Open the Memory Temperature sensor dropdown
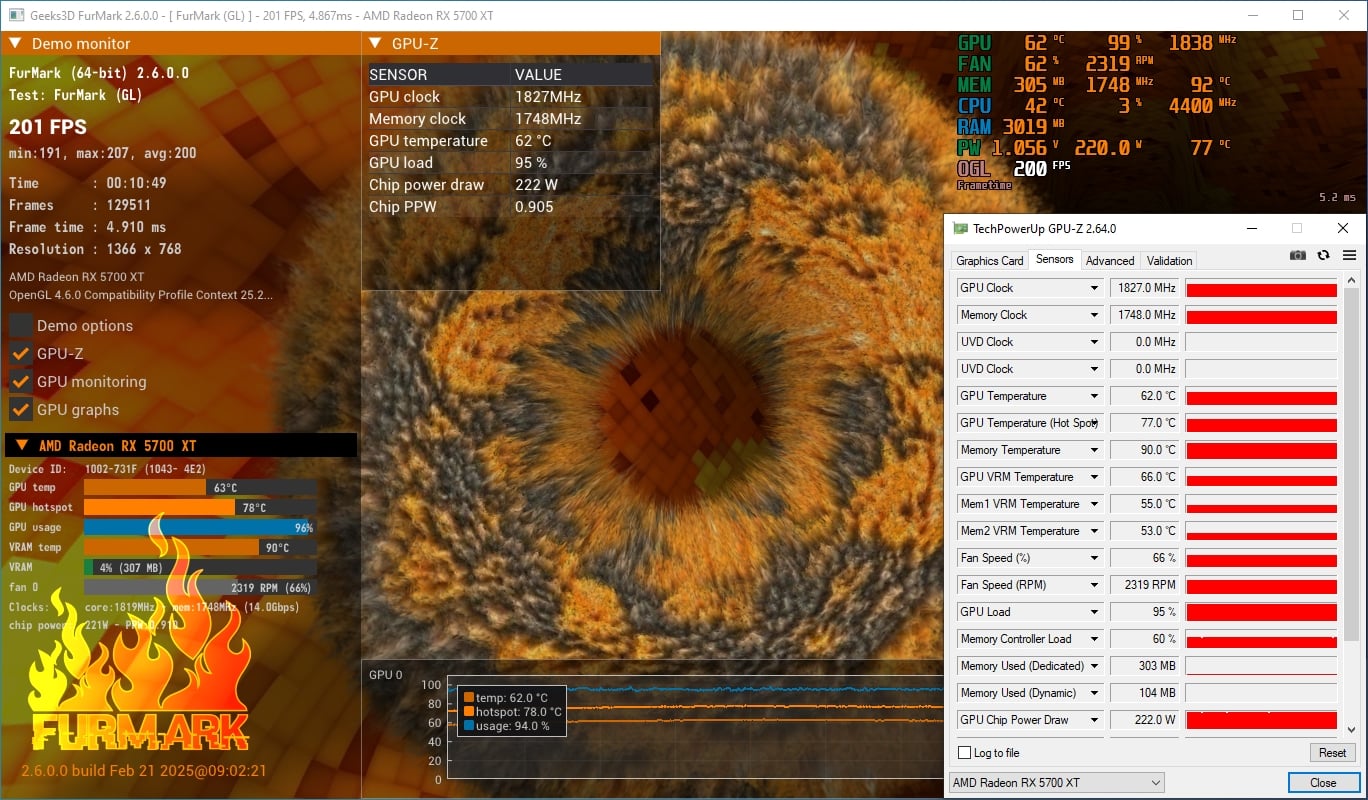1368x800 pixels. tap(1094, 450)
